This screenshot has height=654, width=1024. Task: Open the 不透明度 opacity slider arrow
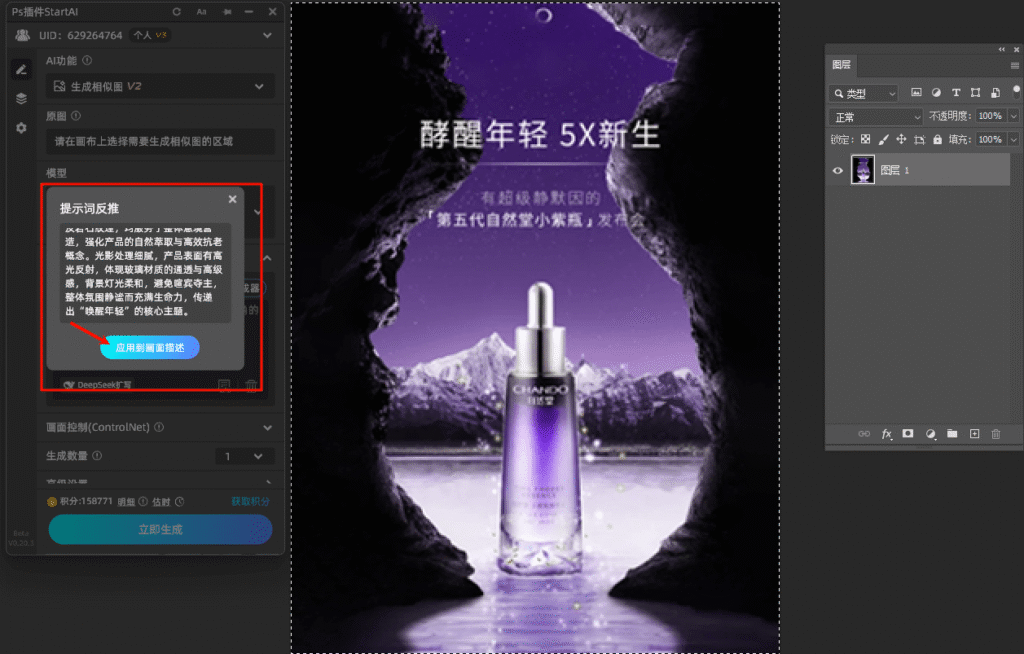(1014, 116)
